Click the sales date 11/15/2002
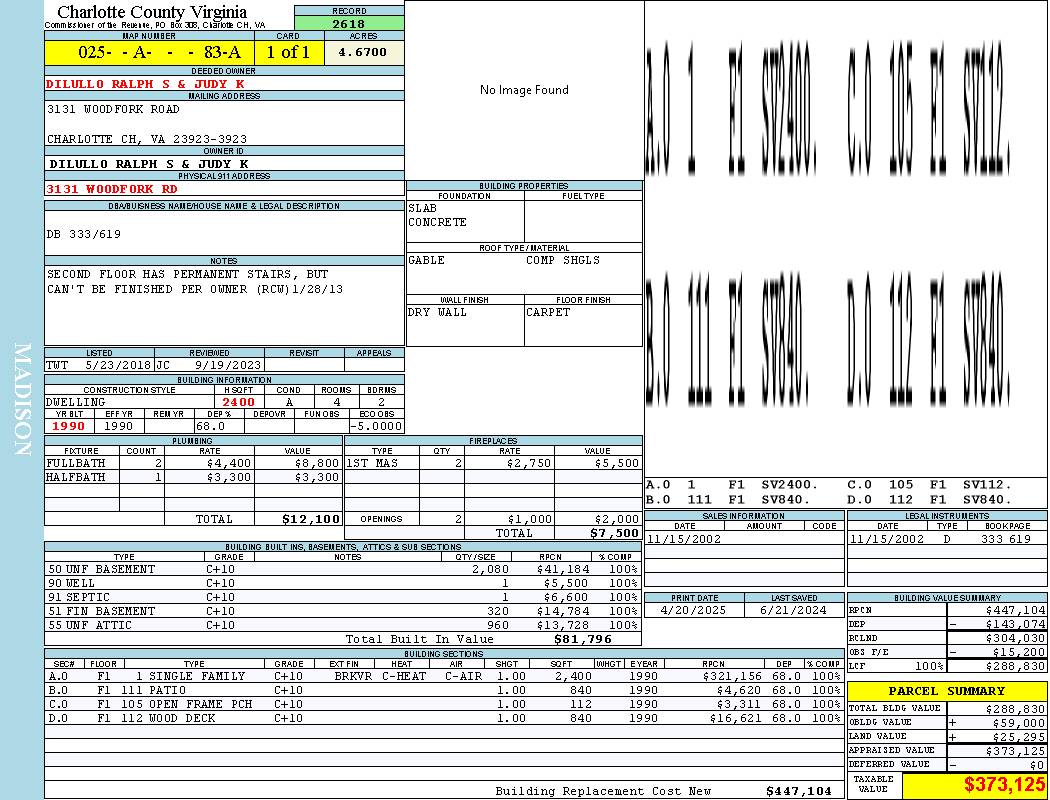This screenshot has height=800, width=1050. (x=684, y=539)
